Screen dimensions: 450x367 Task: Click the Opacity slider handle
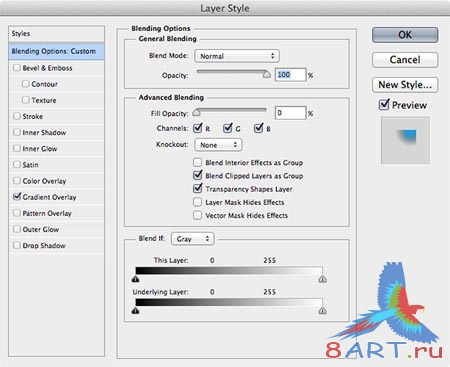pyautogui.click(x=267, y=74)
